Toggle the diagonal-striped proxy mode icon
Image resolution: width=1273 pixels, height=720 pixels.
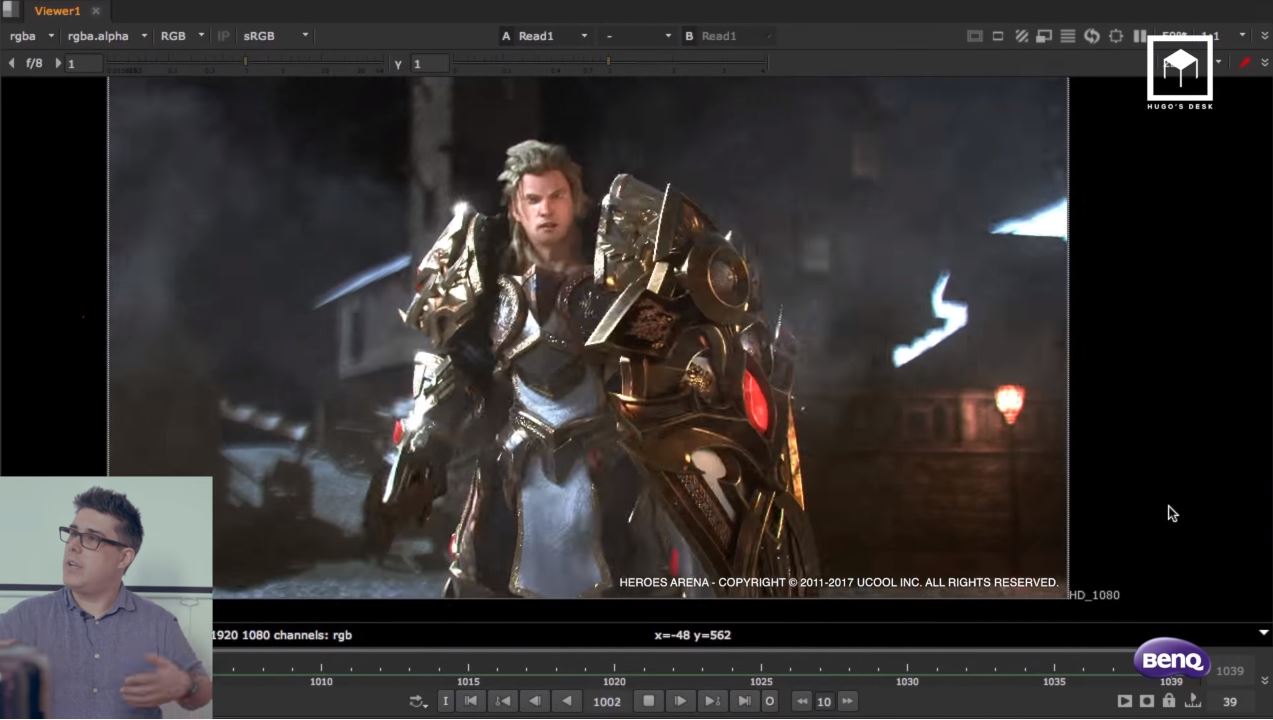click(1021, 36)
